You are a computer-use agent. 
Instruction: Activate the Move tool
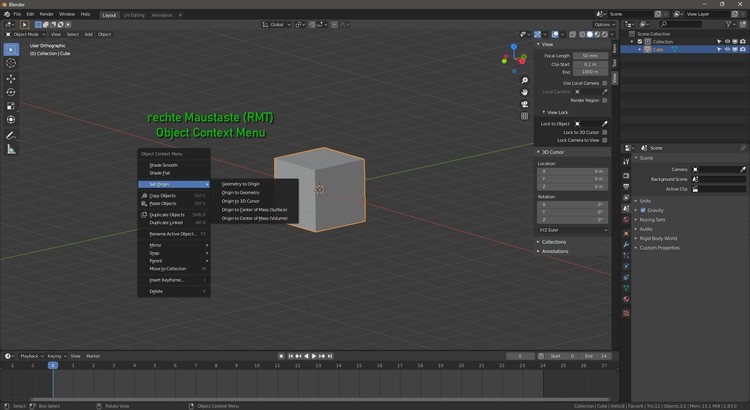11,78
